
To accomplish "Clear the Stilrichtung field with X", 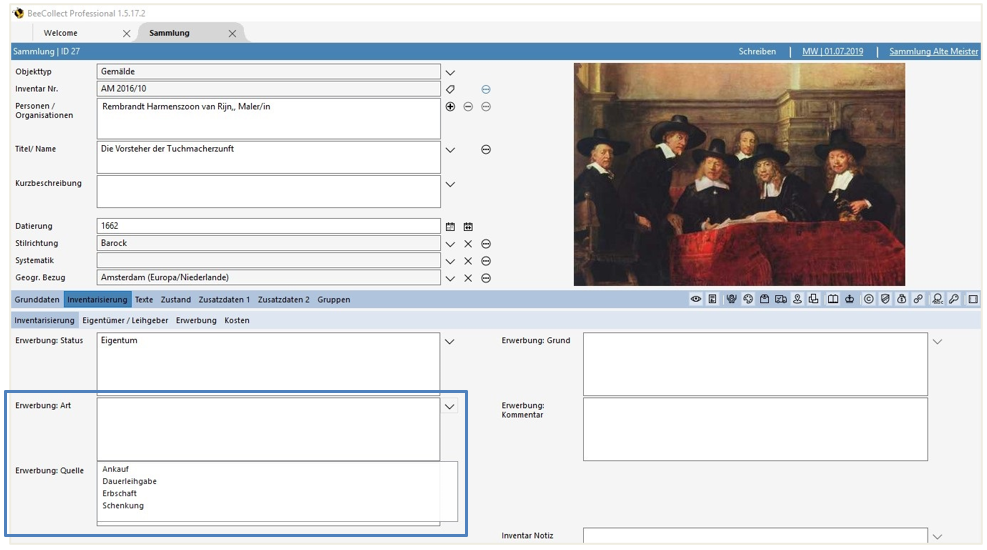I will tap(467, 244).
